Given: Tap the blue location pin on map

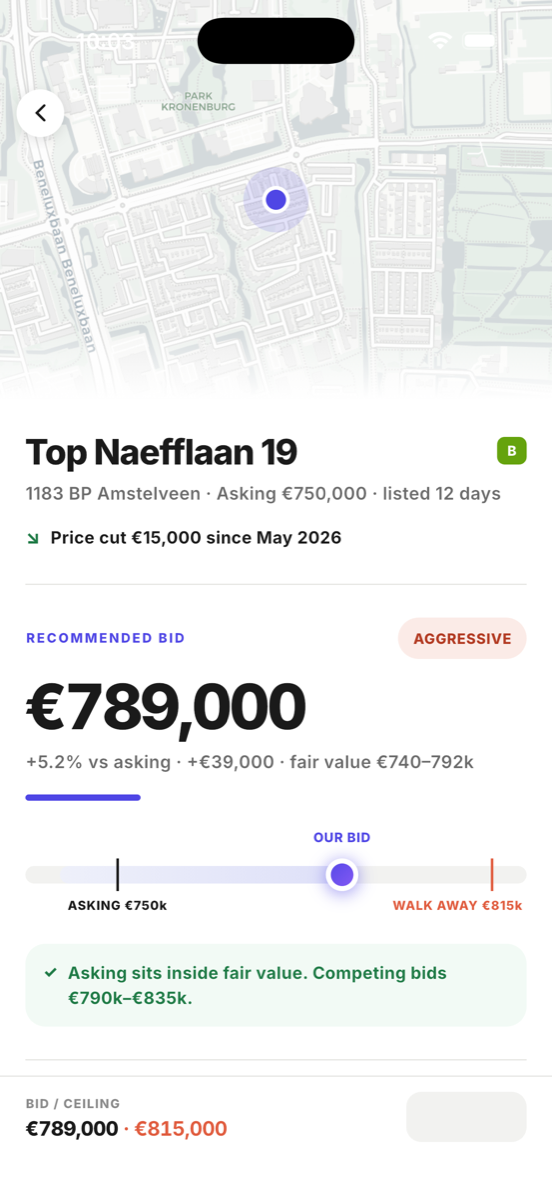Looking at the screenshot, I should pyautogui.click(x=276, y=200).
